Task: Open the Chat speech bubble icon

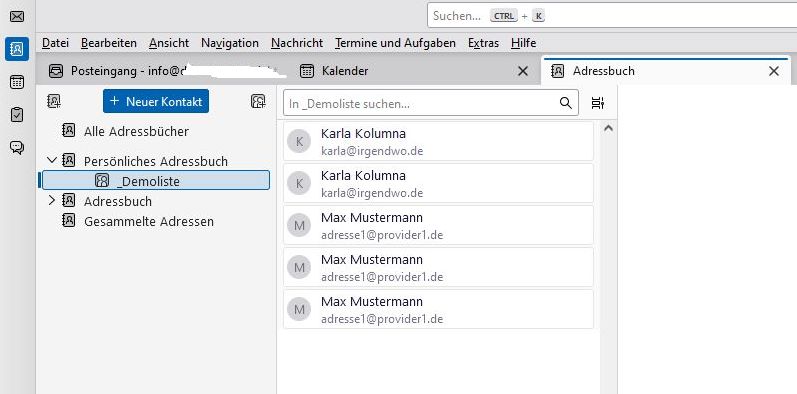Action: [17, 147]
